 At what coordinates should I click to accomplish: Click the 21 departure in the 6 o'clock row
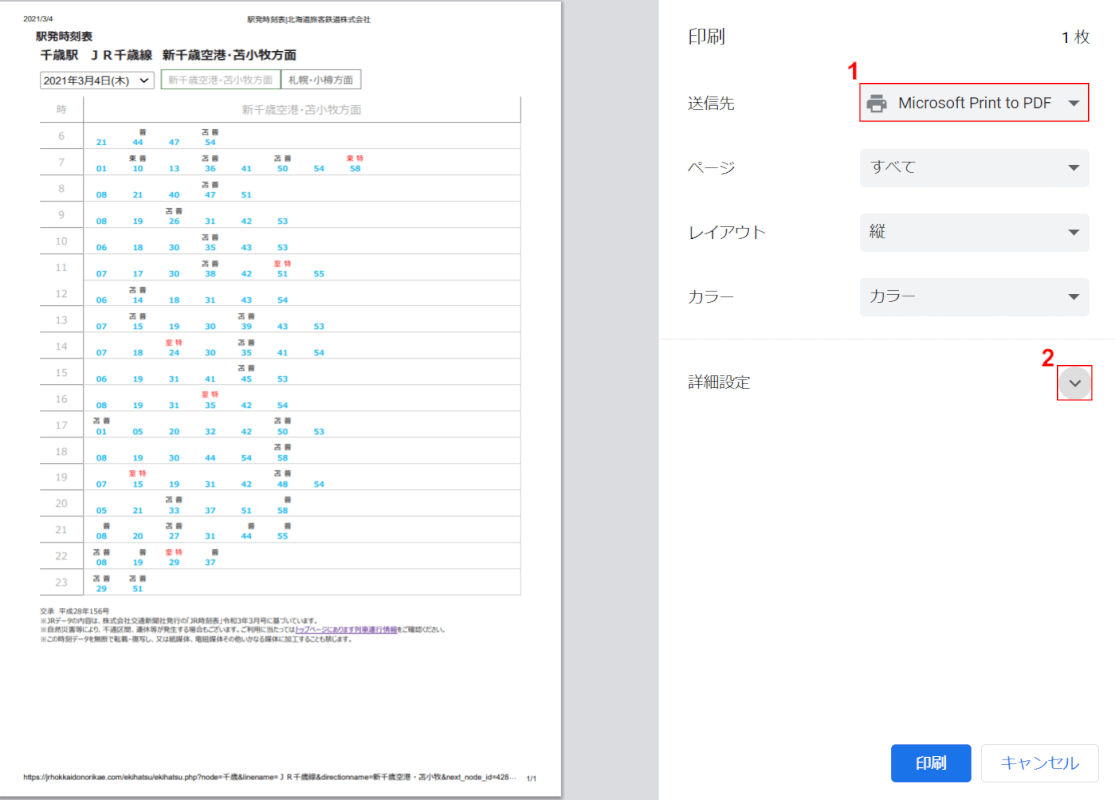(101, 142)
